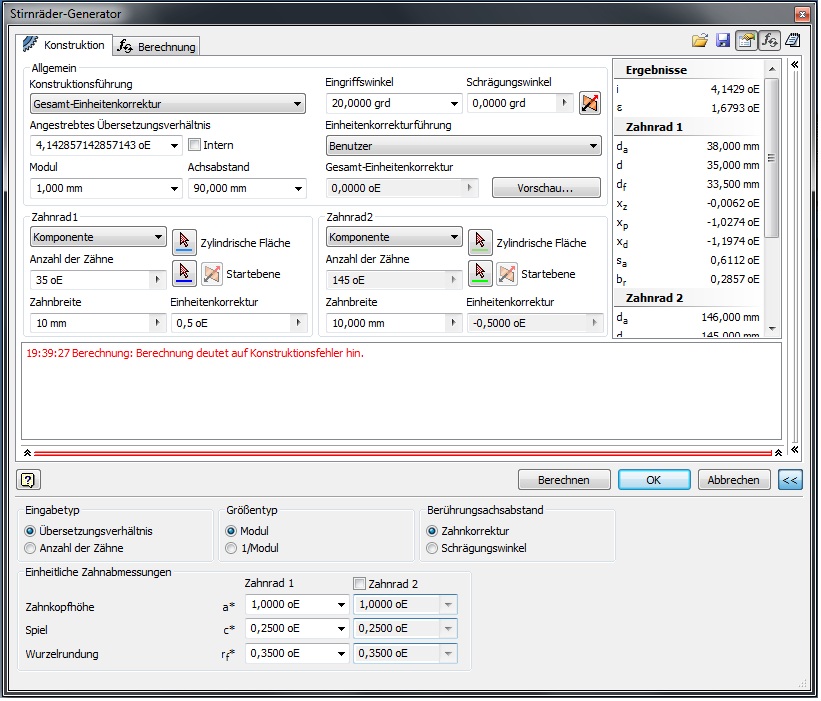Click the file naming icon in toolbar
821x701 pixels.
[749, 40]
